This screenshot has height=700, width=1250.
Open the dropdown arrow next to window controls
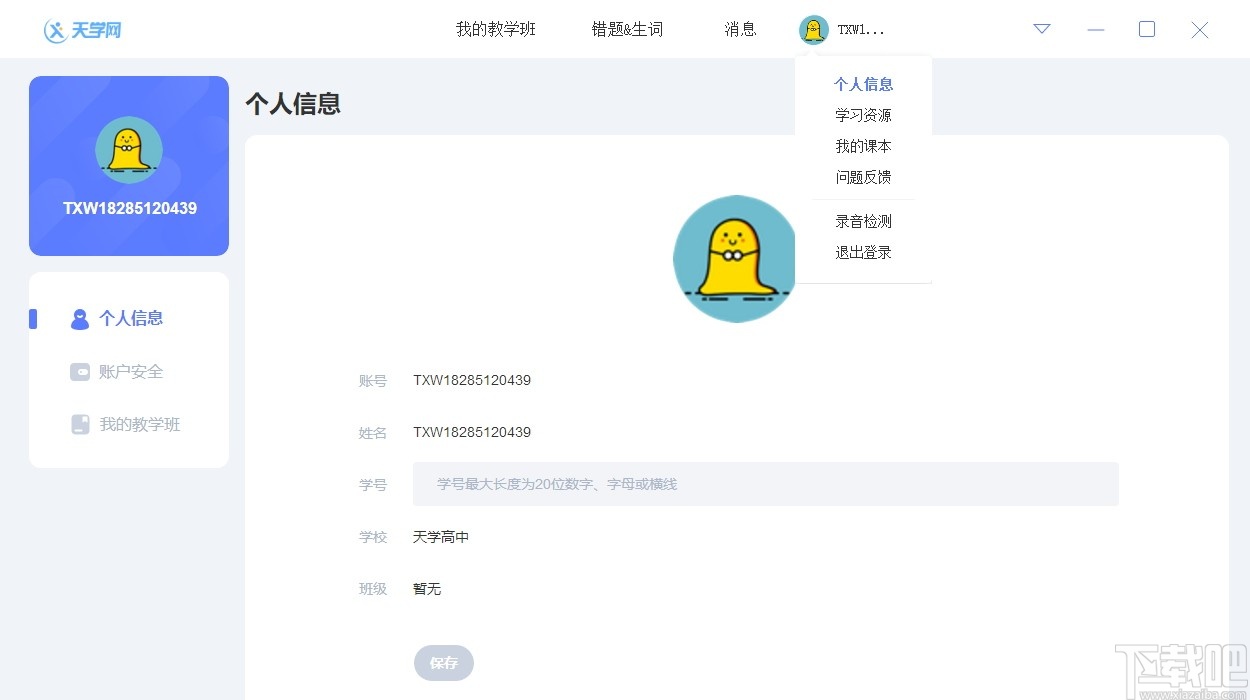pos(1041,30)
